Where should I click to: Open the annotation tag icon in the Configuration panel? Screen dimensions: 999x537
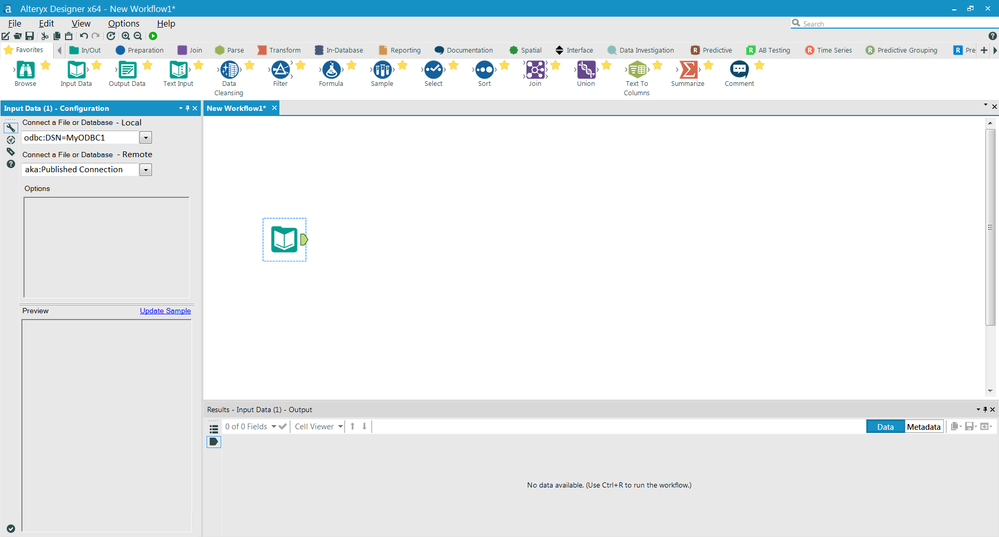click(x=11, y=152)
